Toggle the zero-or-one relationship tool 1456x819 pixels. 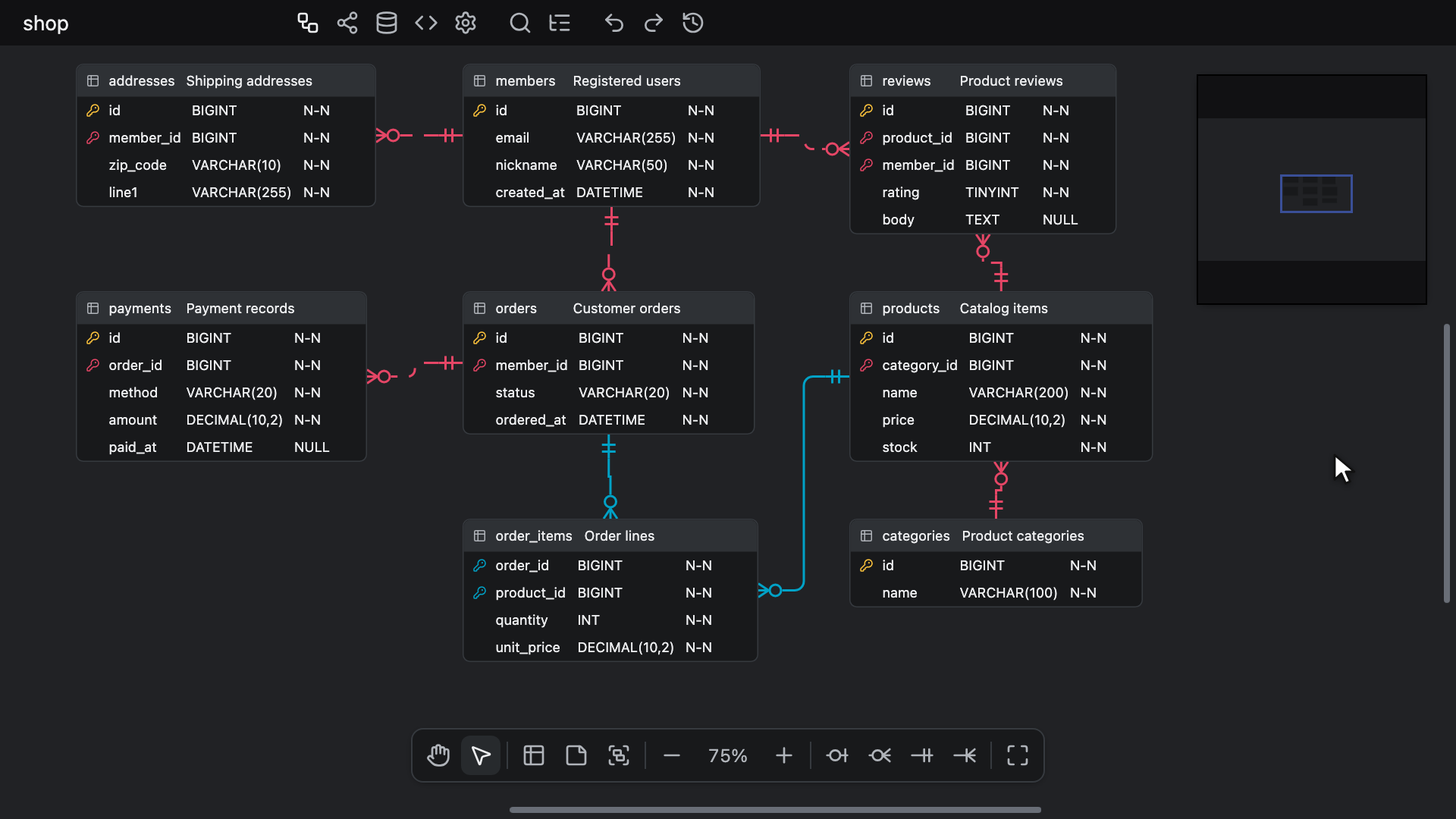pyautogui.click(x=837, y=755)
